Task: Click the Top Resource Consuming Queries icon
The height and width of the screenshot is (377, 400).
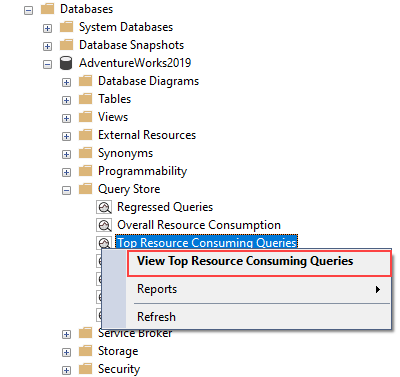Action: click(104, 242)
